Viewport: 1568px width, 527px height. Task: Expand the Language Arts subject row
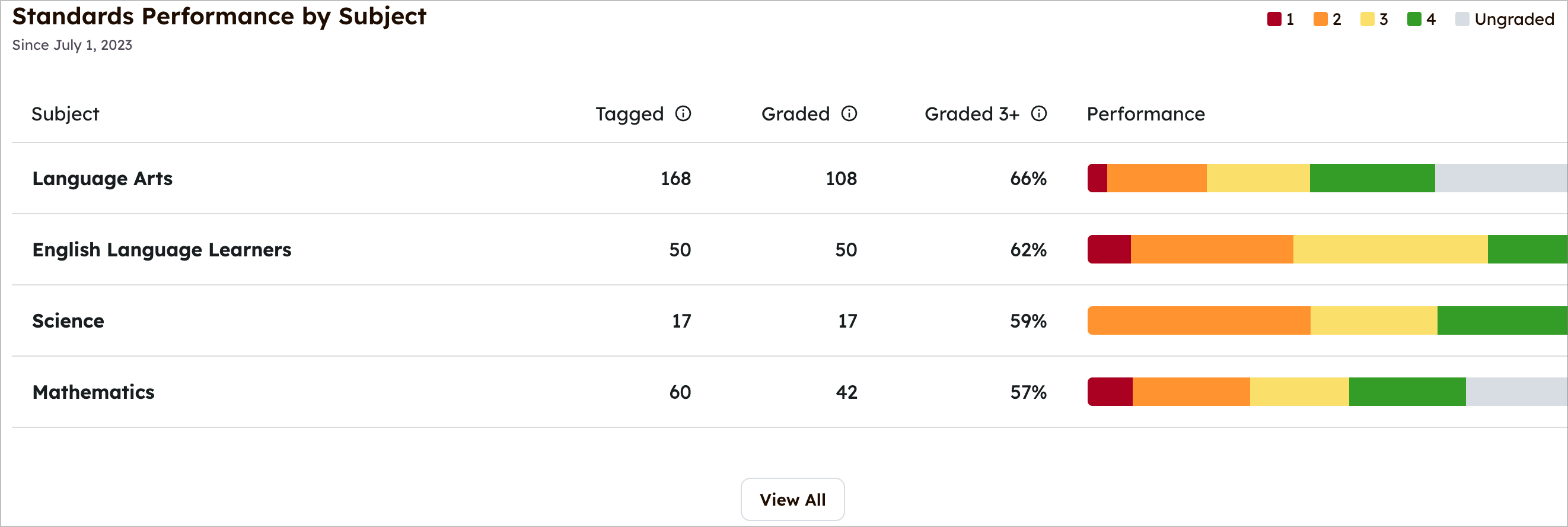point(102,179)
